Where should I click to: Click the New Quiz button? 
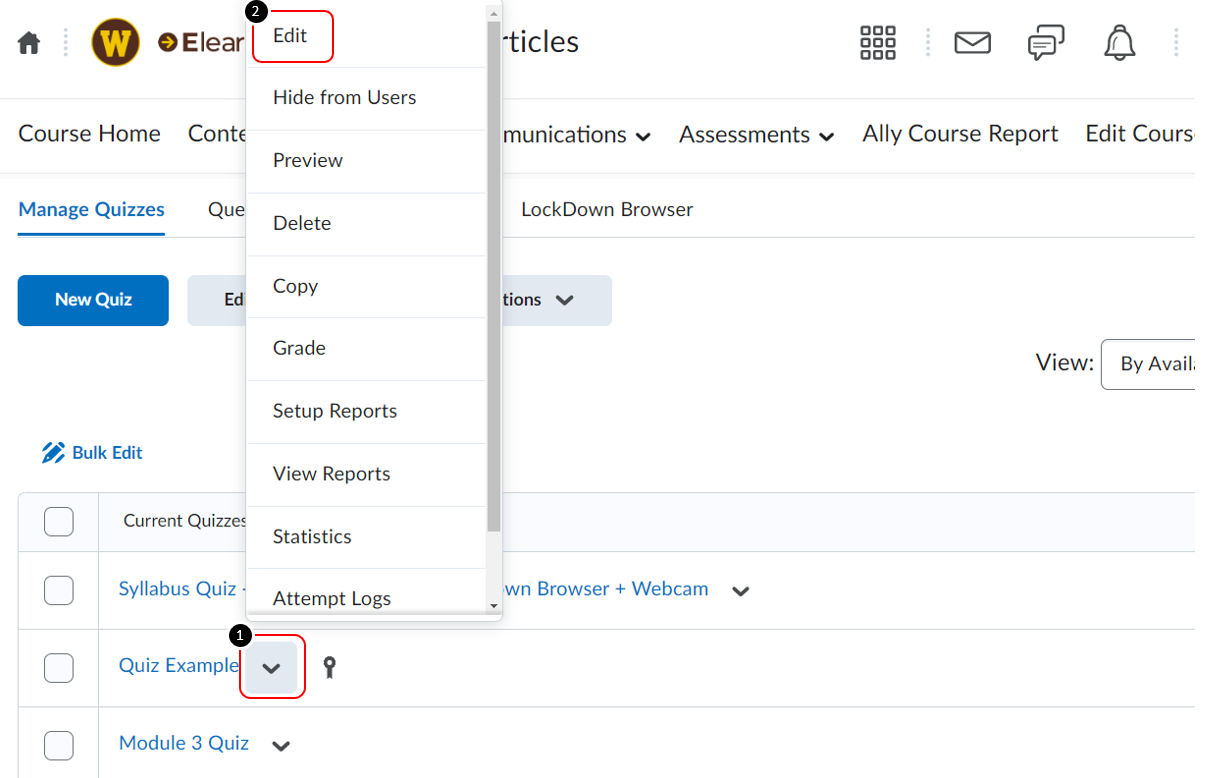[92, 300]
